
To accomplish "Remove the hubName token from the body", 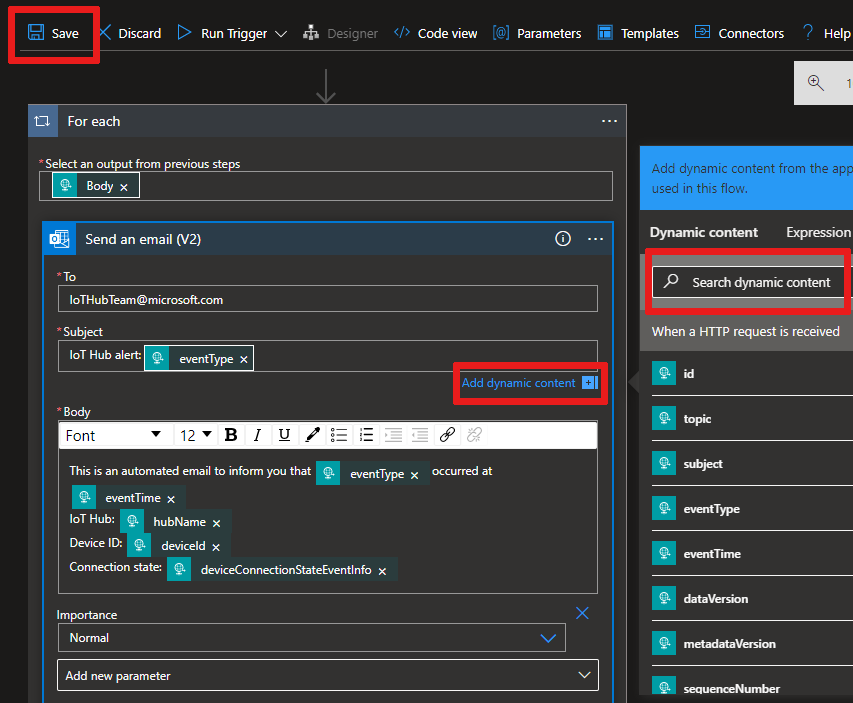I will (x=216, y=523).
